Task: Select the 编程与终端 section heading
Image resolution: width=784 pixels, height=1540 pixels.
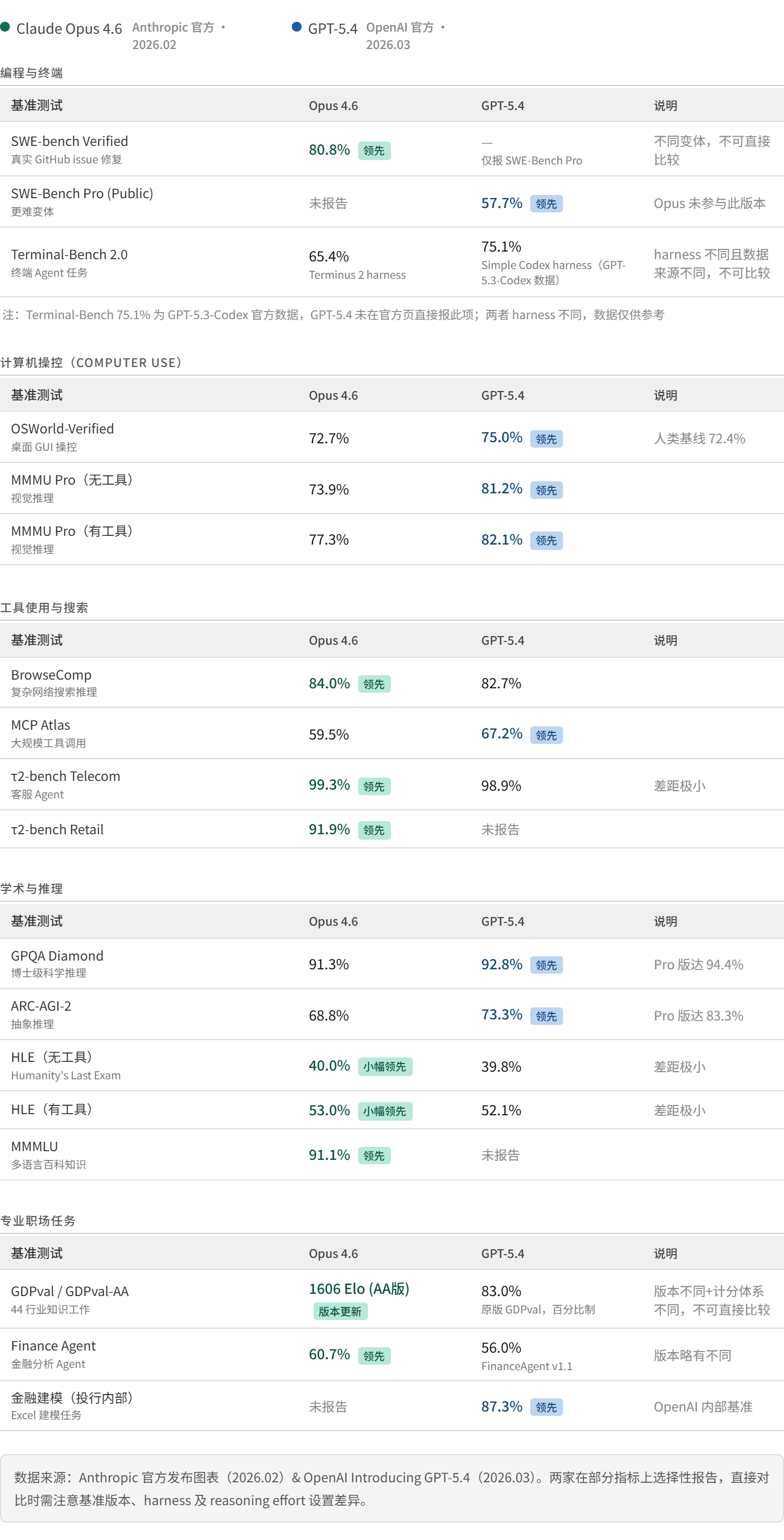Action: click(x=32, y=73)
